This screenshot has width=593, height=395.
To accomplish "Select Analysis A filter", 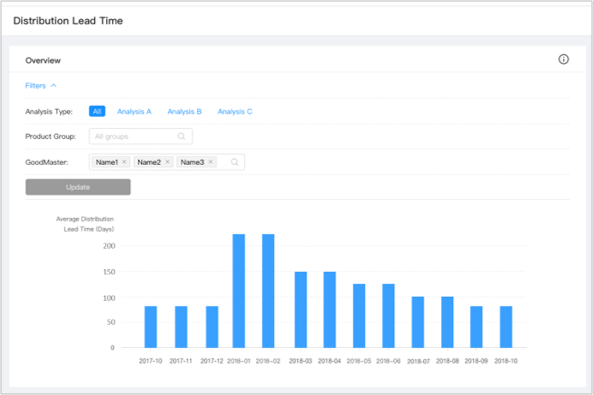I will pos(134,112).
